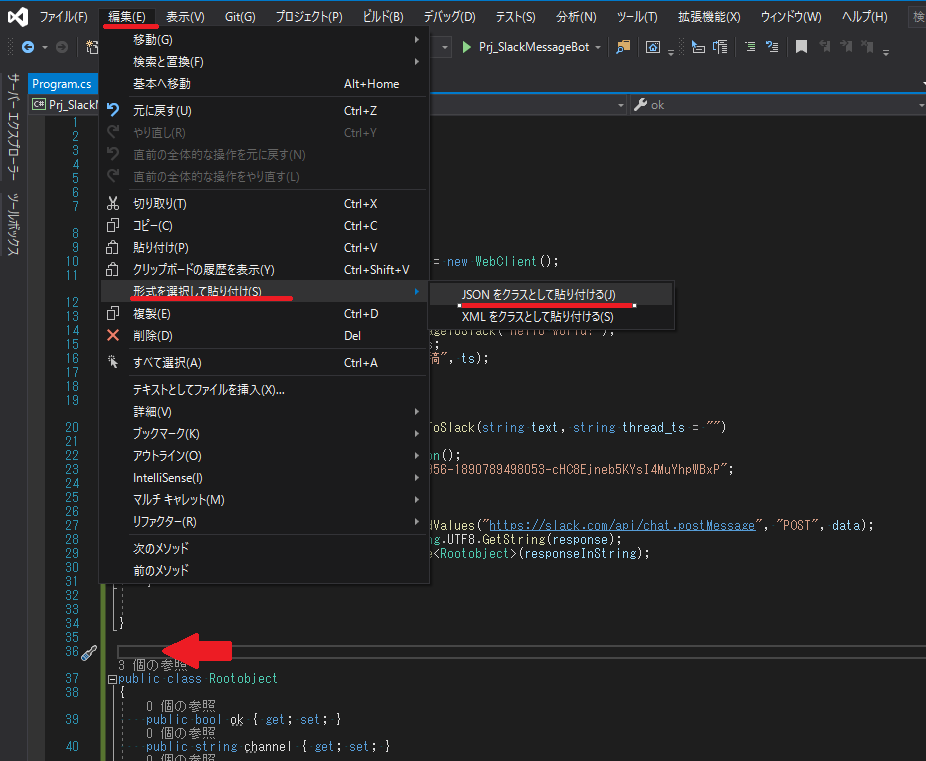The width and height of the screenshot is (926, 761).
Task: Open the ウィンドウ(W) menu
Action: point(791,17)
